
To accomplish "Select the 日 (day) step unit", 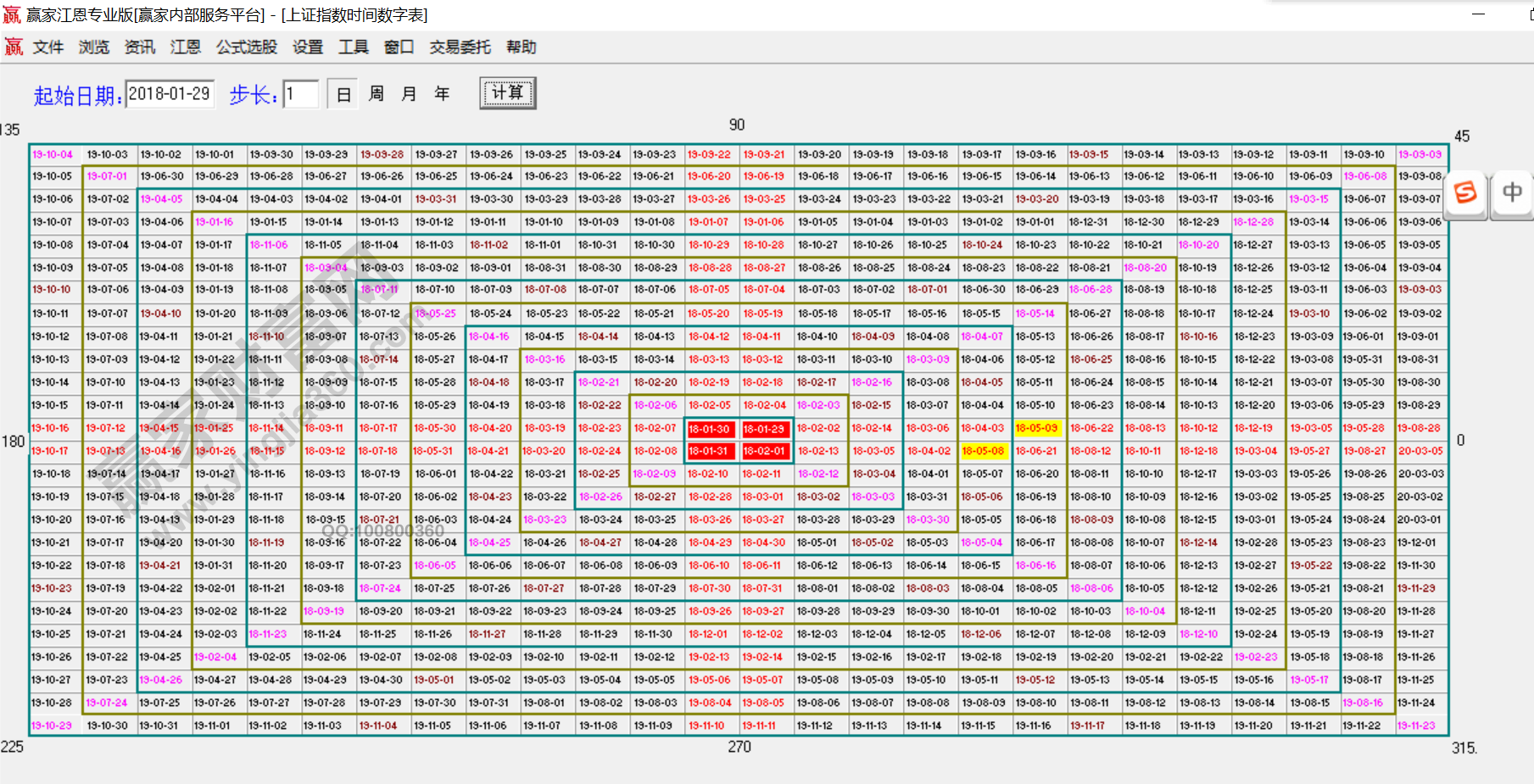I will coord(343,94).
